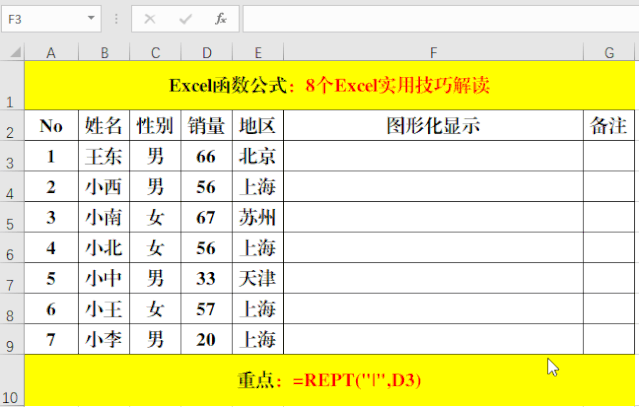The height and width of the screenshot is (407, 639).
Task: Click the title cell 'Excel函数公式'
Action: click(x=329, y=86)
